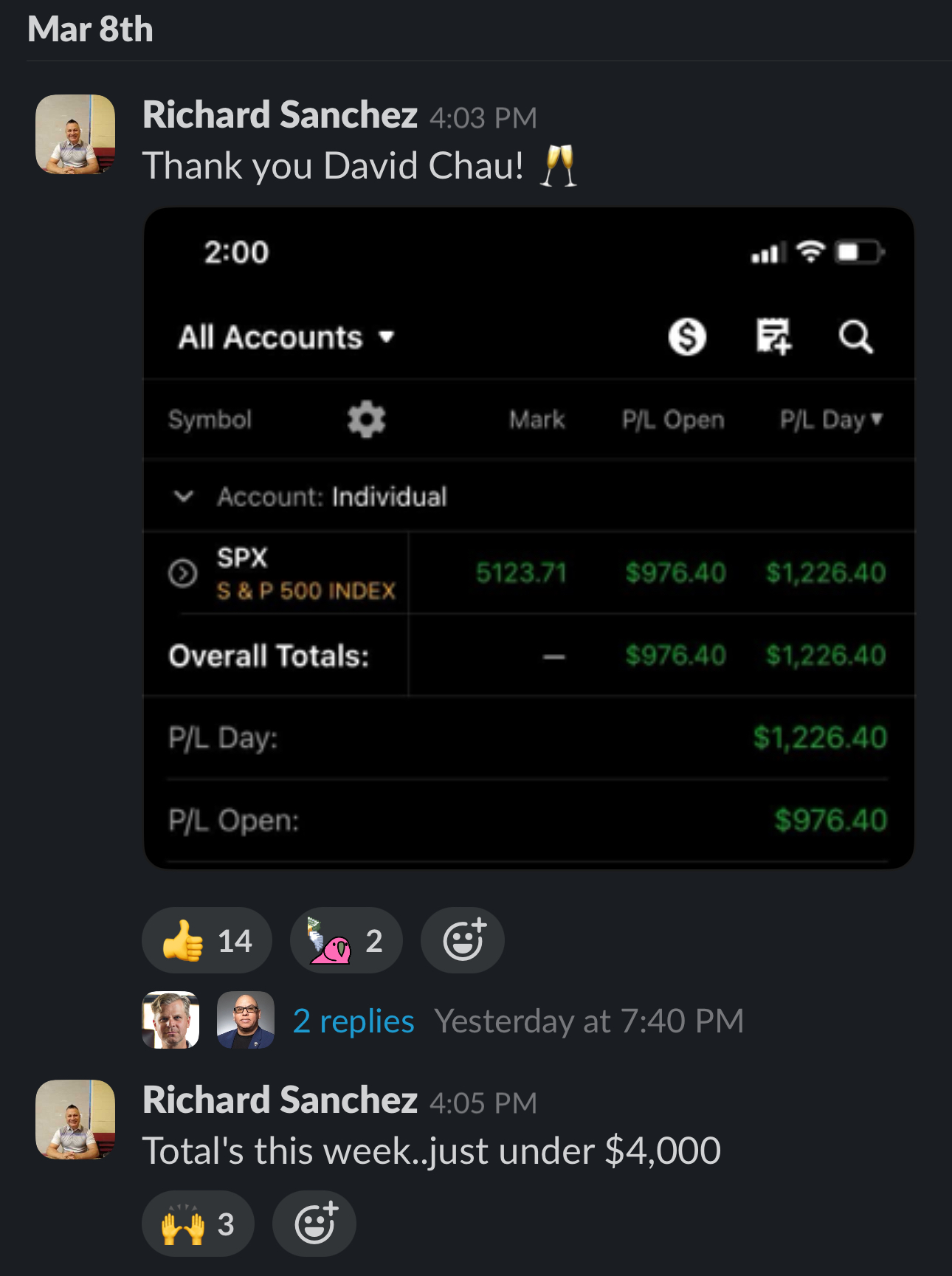Click the magnifying glass search icon
Viewport: 952px width, 1276px height.
coord(856,337)
